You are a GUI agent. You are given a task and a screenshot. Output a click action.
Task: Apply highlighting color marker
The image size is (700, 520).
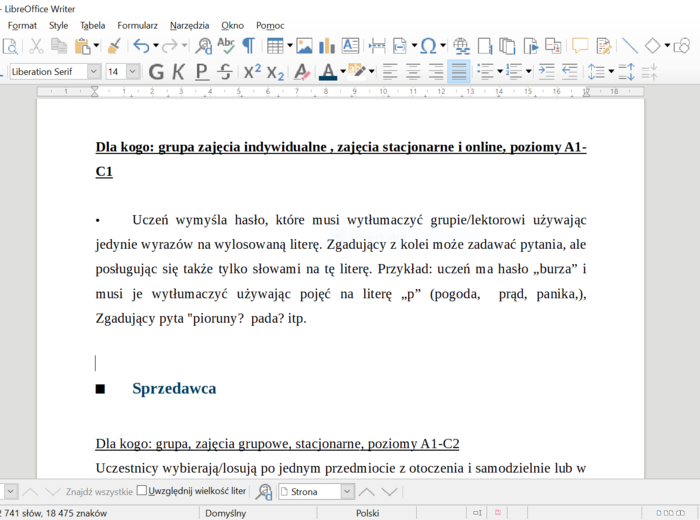(357, 72)
